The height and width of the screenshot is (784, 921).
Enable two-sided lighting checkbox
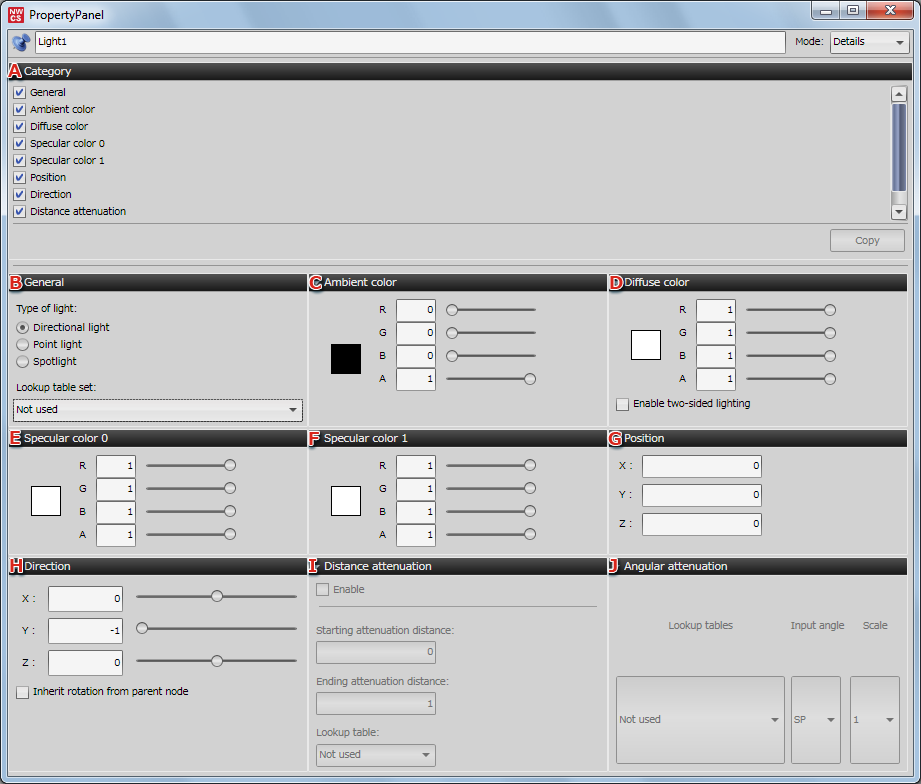(623, 404)
